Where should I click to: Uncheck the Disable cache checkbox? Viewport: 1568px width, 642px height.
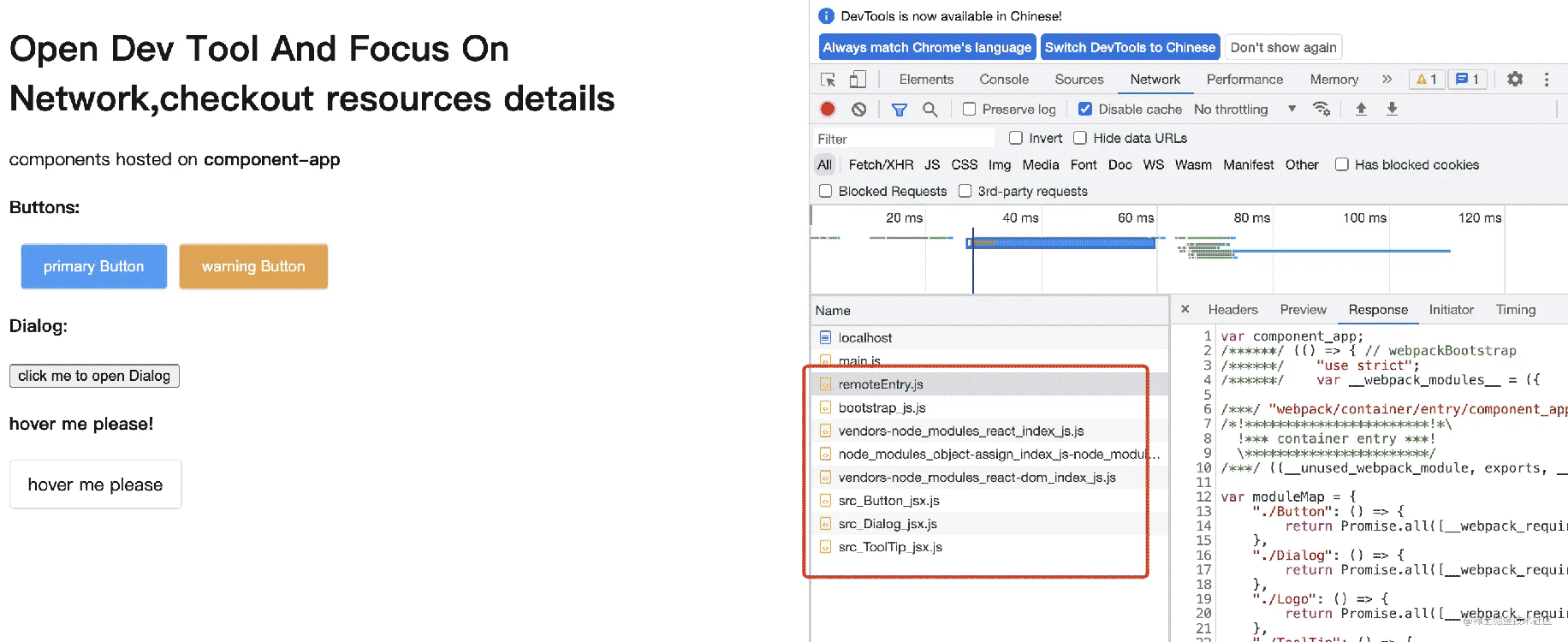point(1085,110)
